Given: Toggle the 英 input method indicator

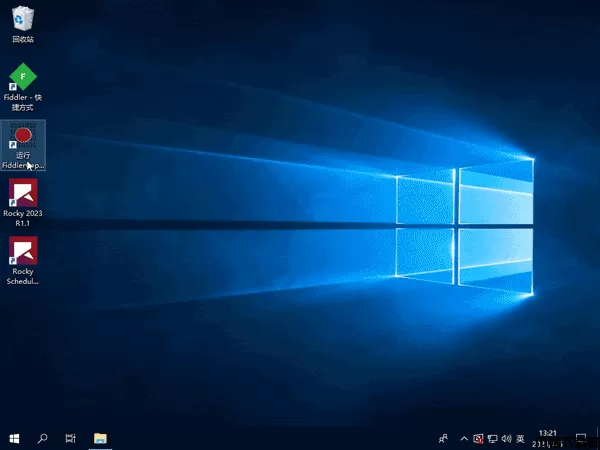Looking at the screenshot, I should tap(521, 438).
